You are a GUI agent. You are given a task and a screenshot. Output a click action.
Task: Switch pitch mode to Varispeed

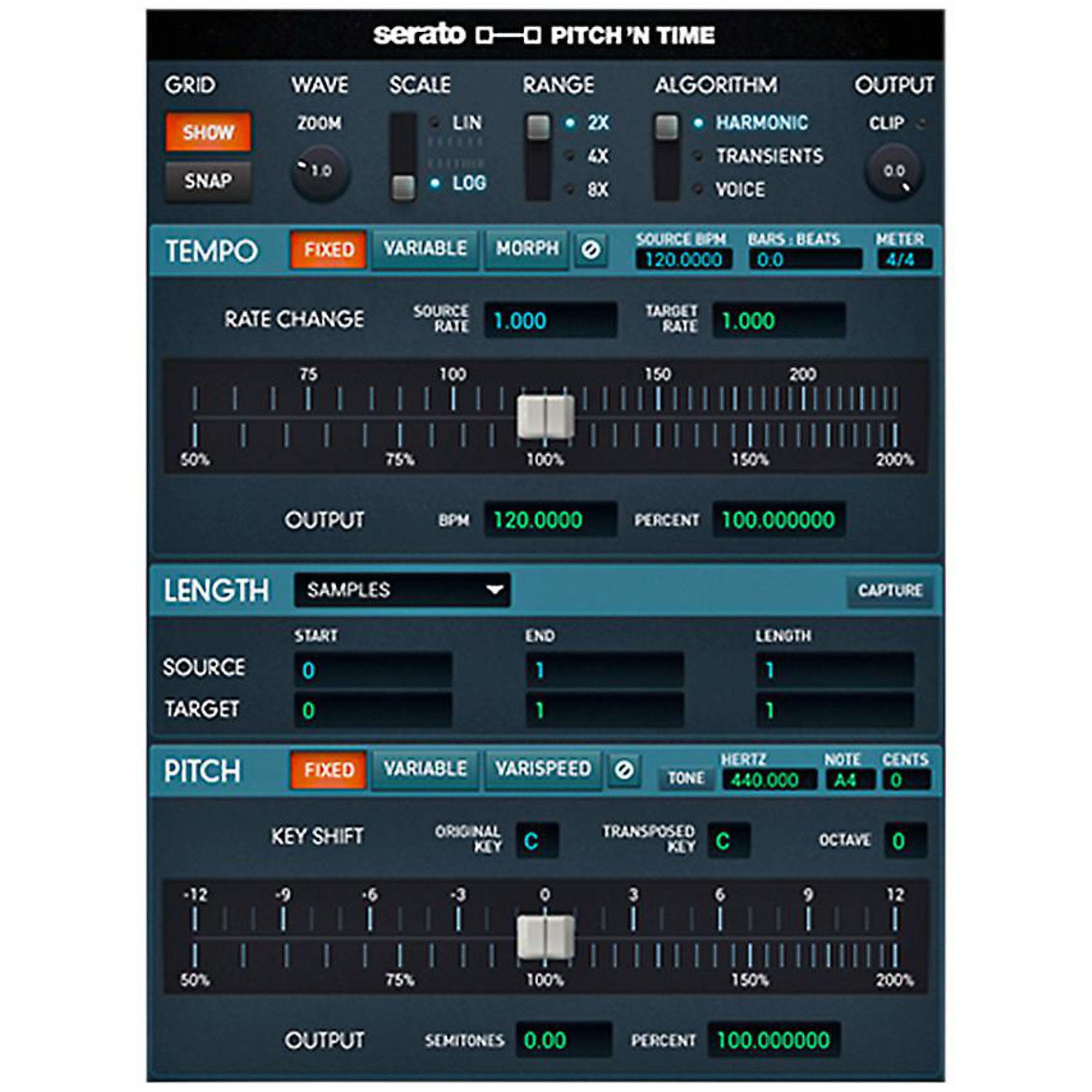[x=543, y=769]
